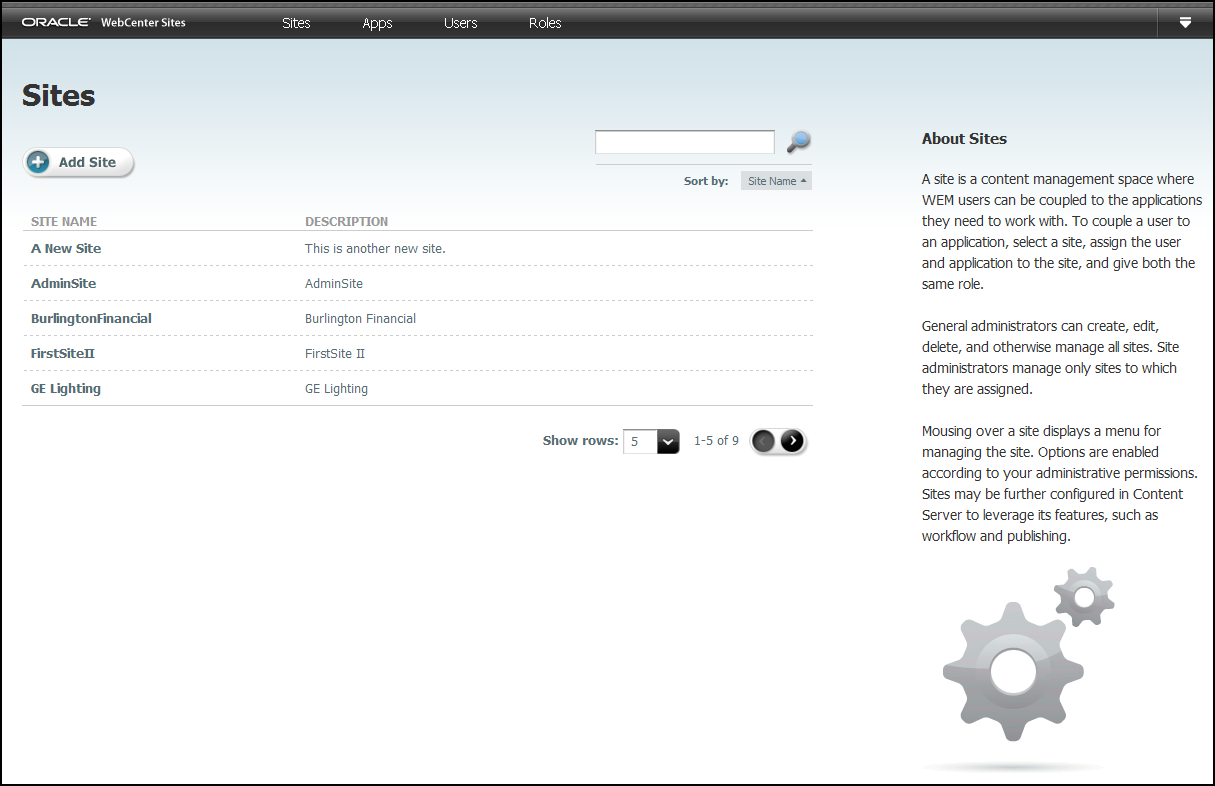1215x786 pixels.
Task: Click the magnifying glass search icon
Action: click(798, 142)
